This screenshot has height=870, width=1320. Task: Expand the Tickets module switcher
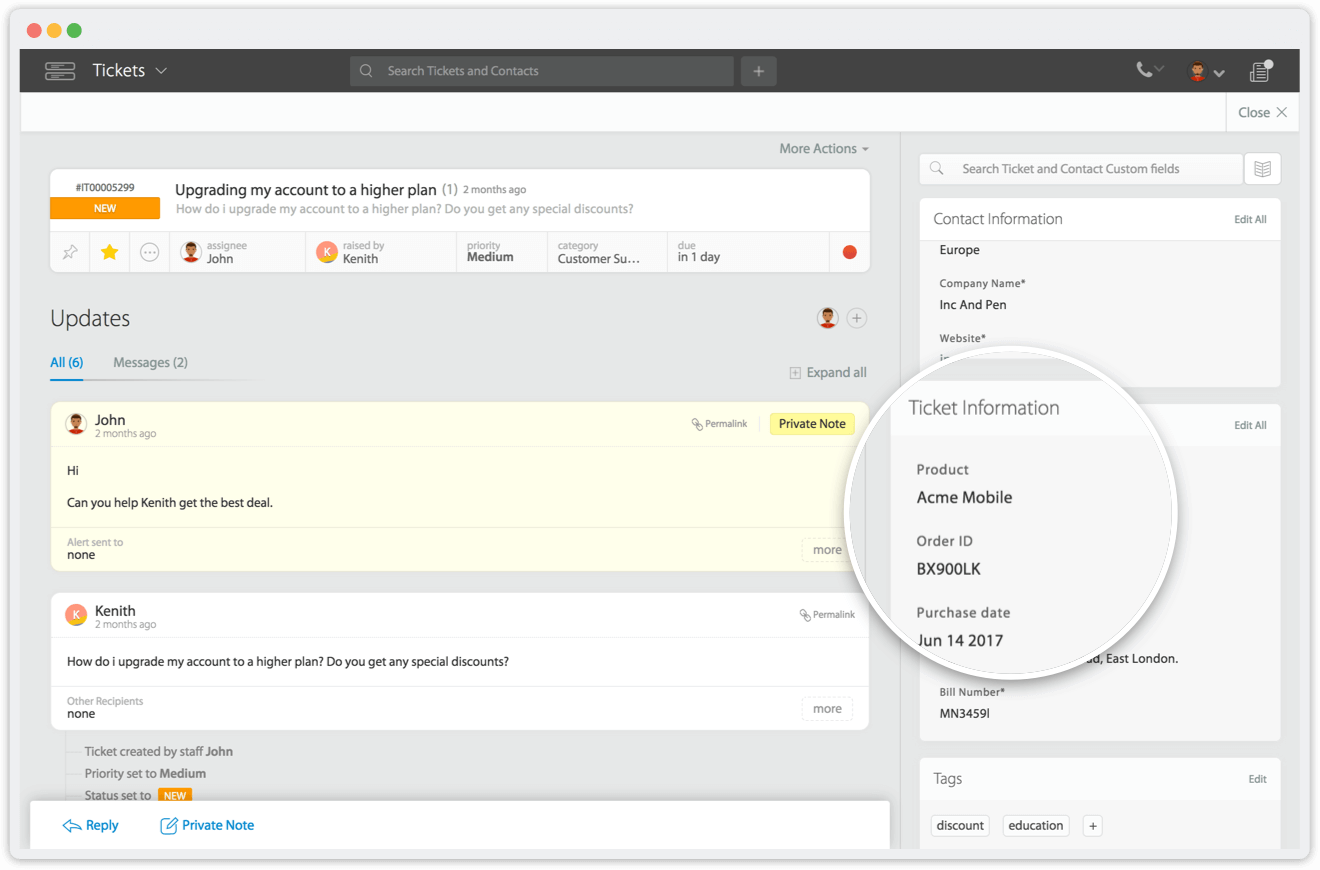pyautogui.click(x=130, y=70)
